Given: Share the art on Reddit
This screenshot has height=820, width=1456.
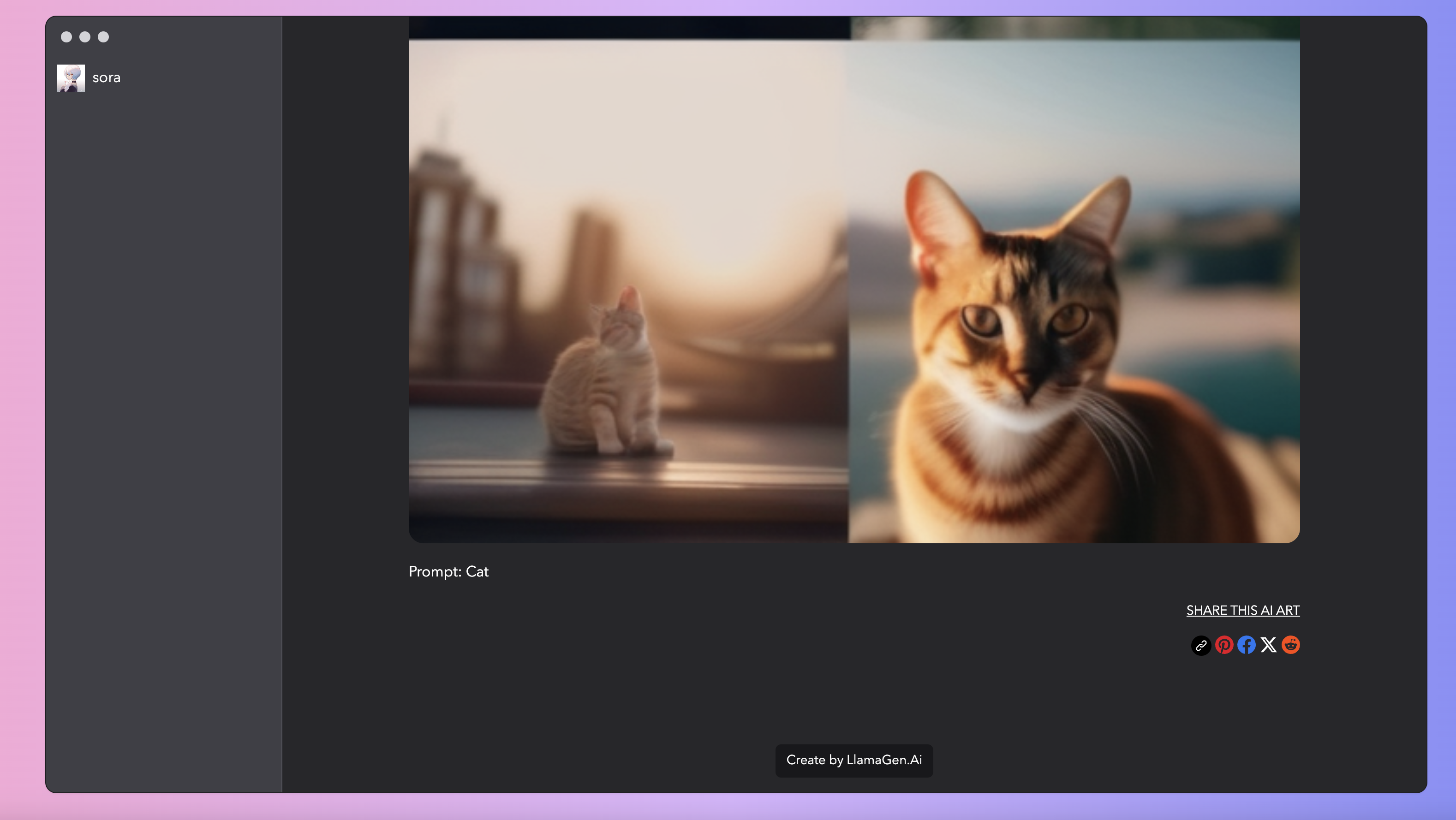Looking at the screenshot, I should (x=1290, y=645).
